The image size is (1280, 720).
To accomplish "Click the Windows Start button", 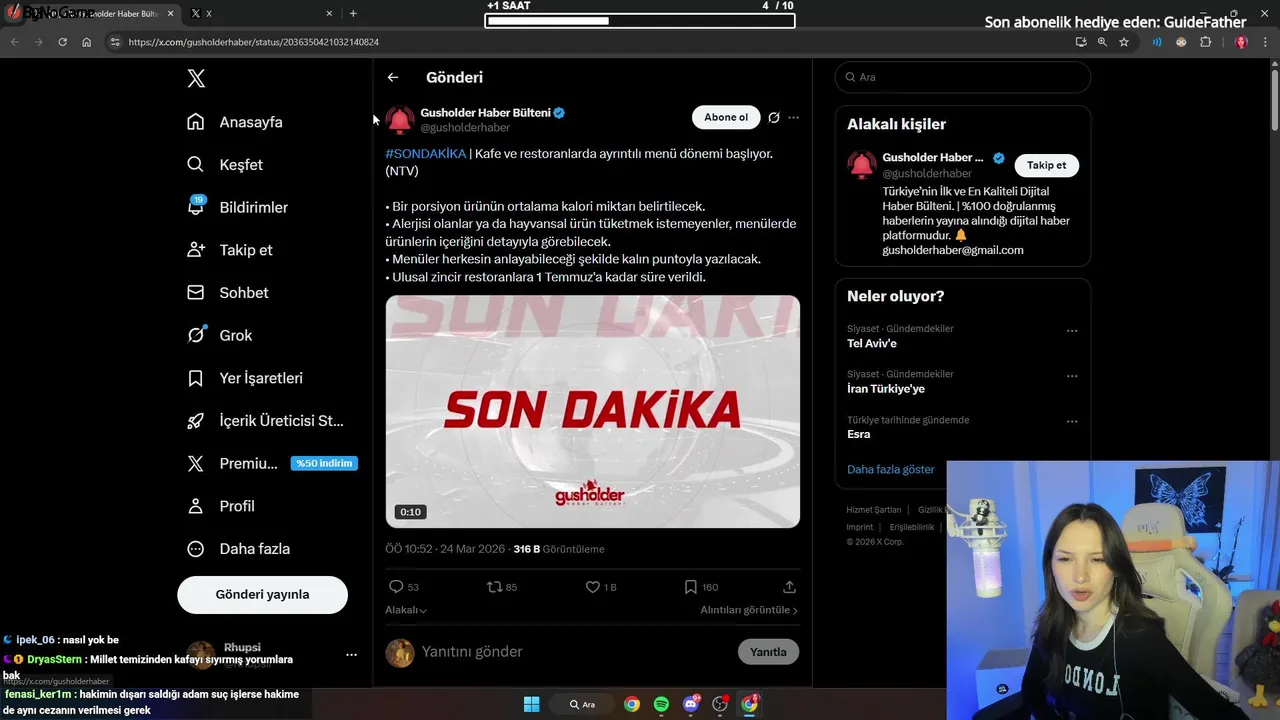I will click(x=532, y=704).
